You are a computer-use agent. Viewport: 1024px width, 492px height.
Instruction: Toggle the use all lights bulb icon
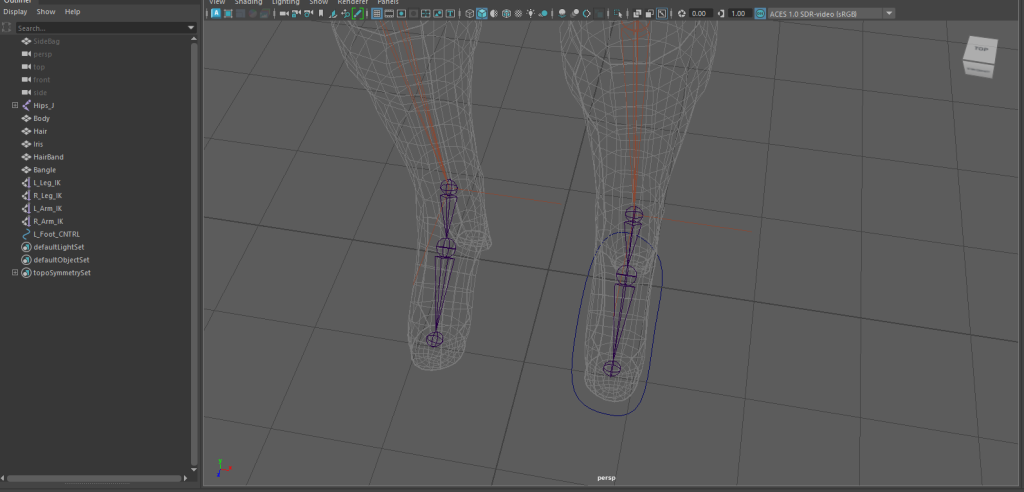pos(531,14)
